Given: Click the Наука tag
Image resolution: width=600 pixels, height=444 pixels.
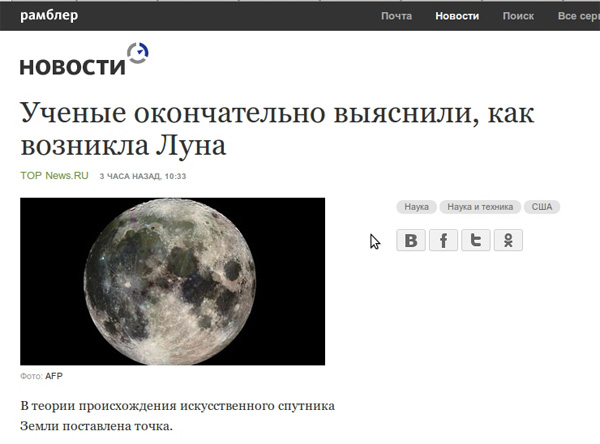Looking at the screenshot, I should point(417,207).
